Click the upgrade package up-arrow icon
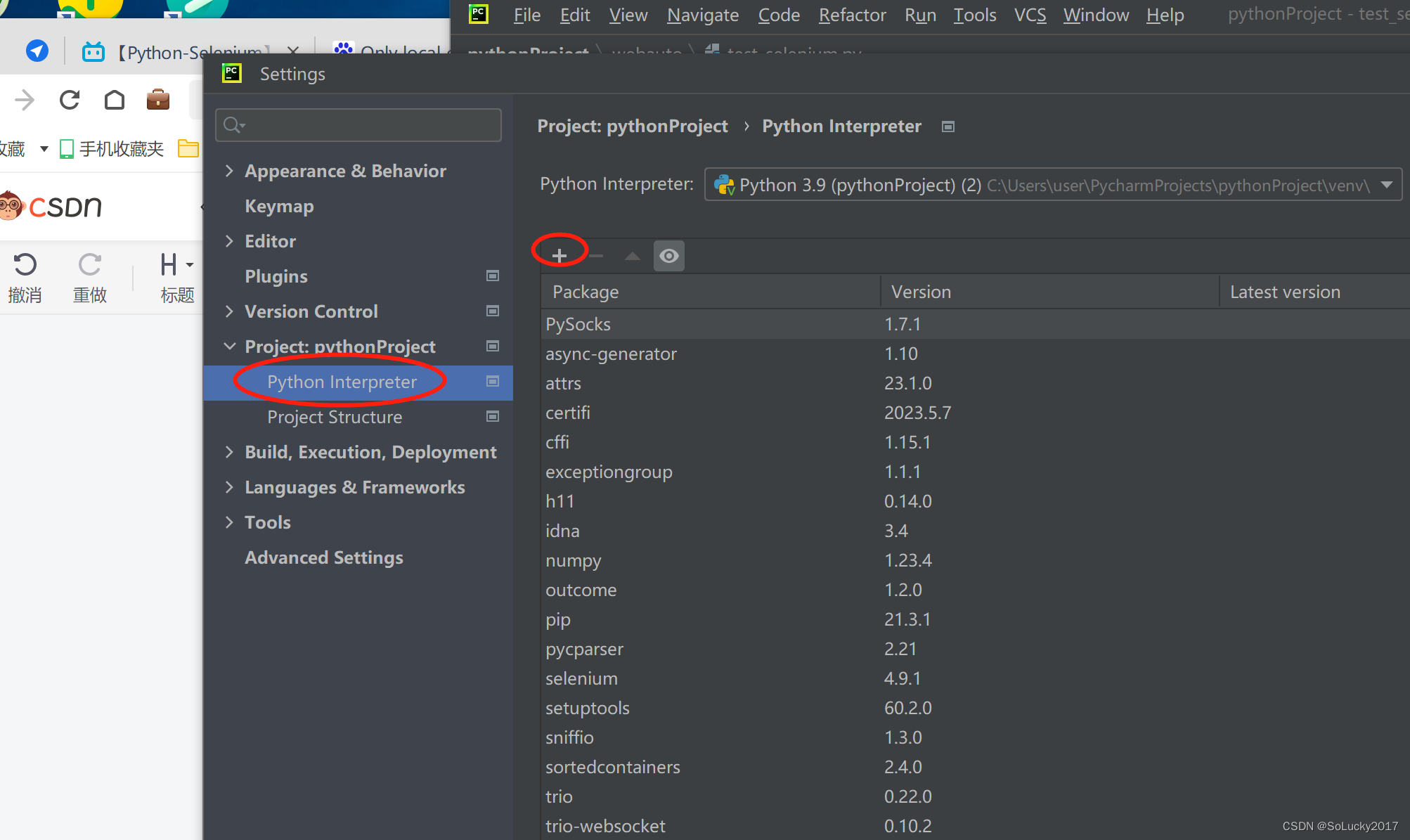This screenshot has height=840, width=1410. pyautogui.click(x=632, y=255)
